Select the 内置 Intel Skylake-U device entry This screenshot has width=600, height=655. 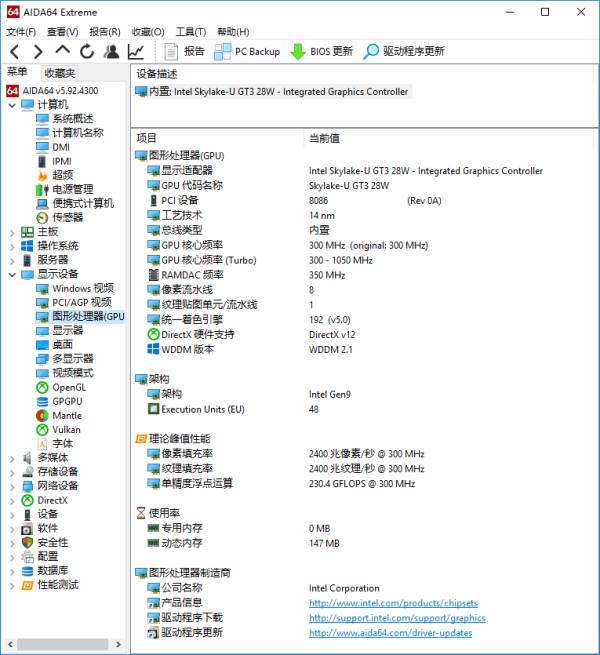point(272,91)
